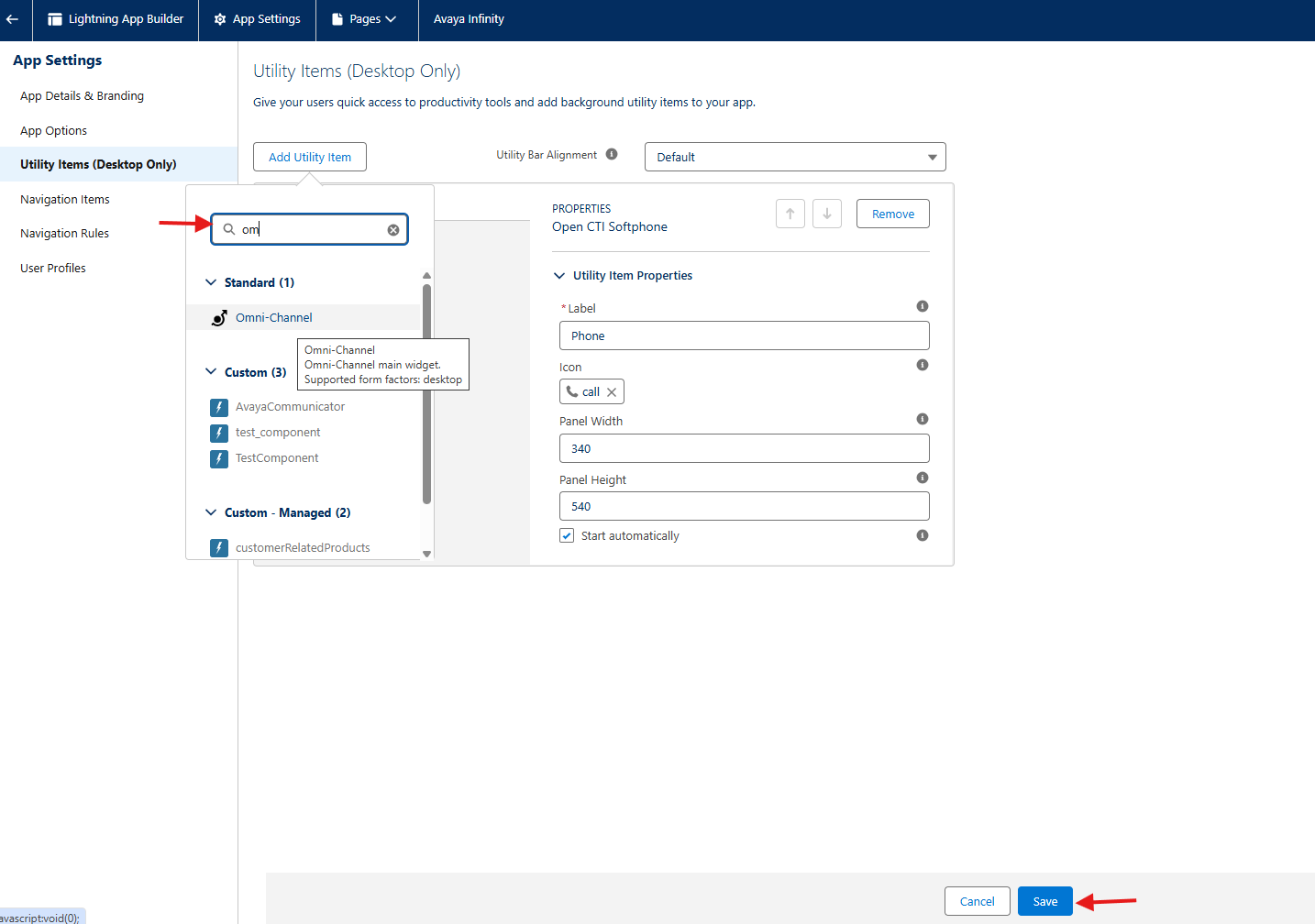The width and height of the screenshot is (1315, 924).
Task: Move utility item up with arrow button
Action: tap(790, 214)
